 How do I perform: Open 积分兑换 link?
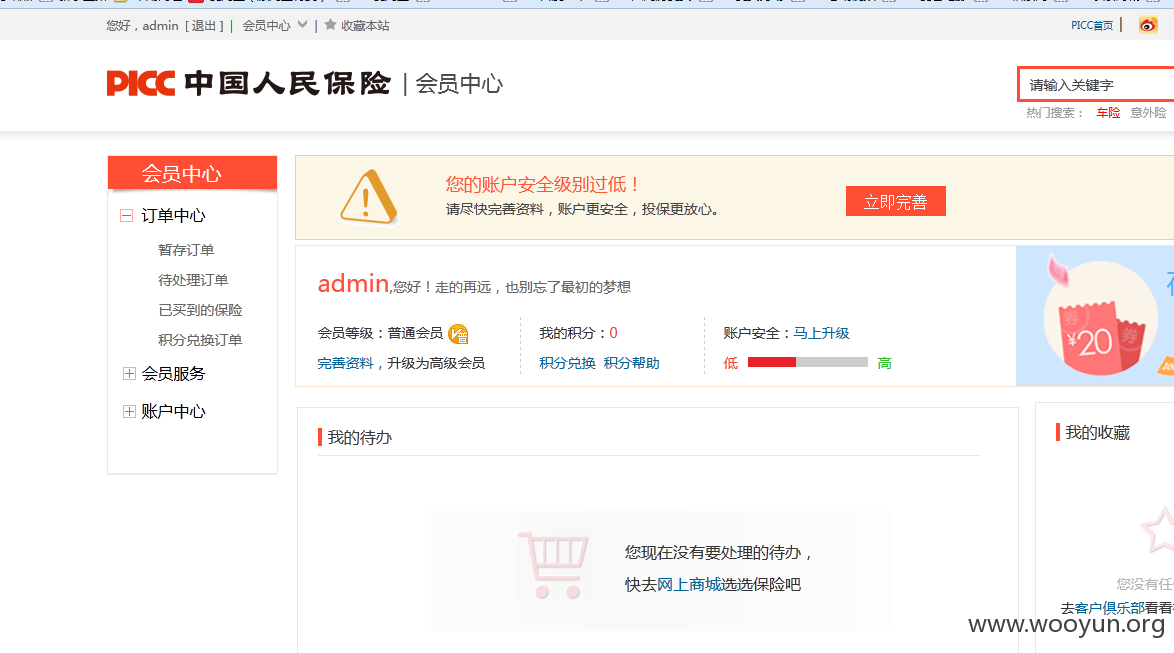click(567, 363)
